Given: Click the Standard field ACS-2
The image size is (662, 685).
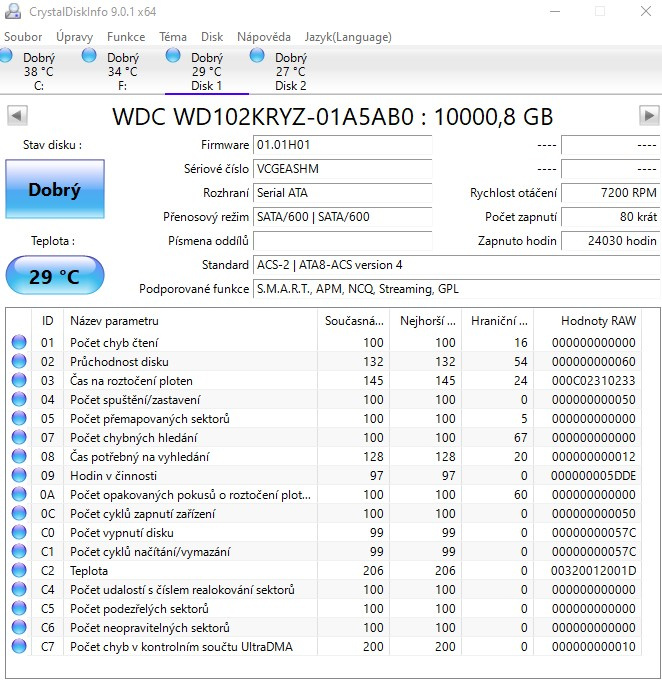Looking at the screenshot, I should 457,265.
